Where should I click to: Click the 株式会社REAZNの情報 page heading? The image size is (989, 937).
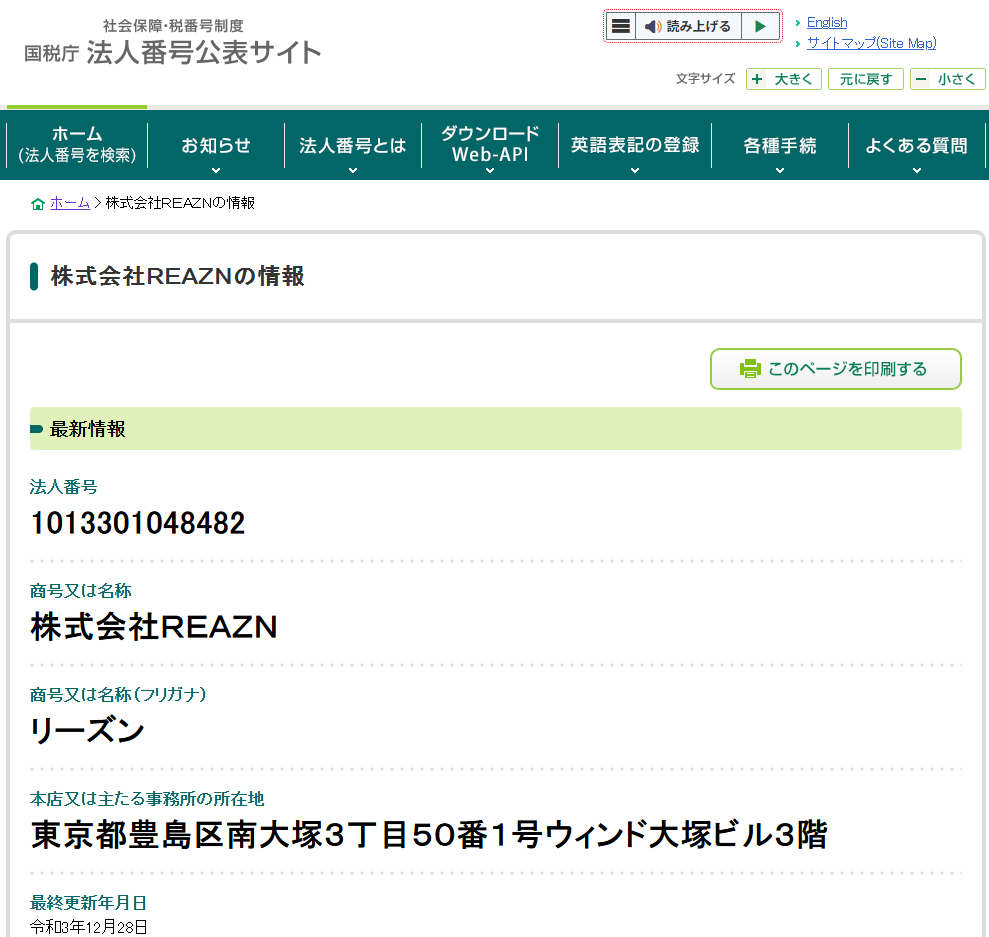coord(178,276)
